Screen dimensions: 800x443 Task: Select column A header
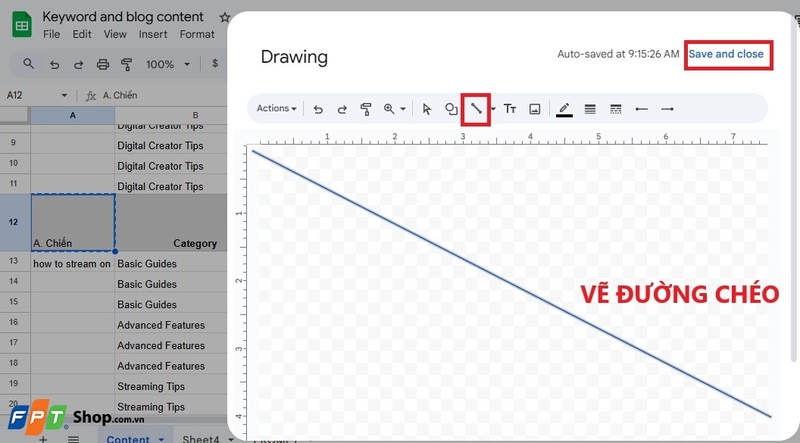(x=73, y=115)
